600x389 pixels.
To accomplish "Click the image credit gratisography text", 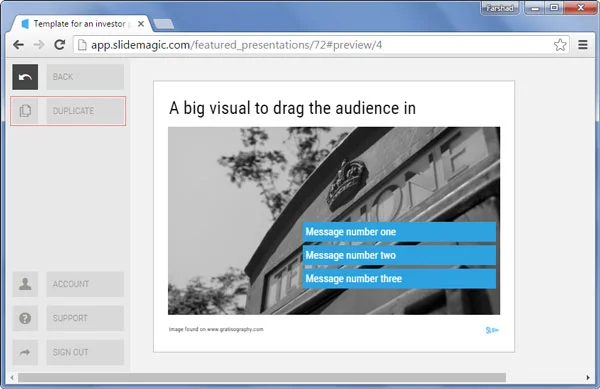I will (x=216, y=329).
